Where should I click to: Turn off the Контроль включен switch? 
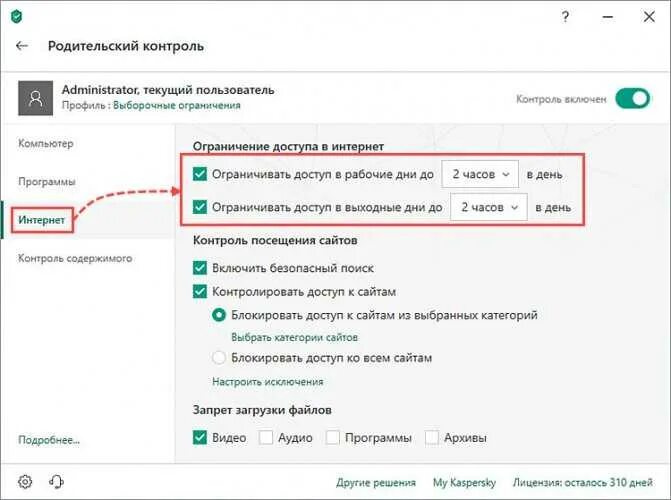pos(632,98)
